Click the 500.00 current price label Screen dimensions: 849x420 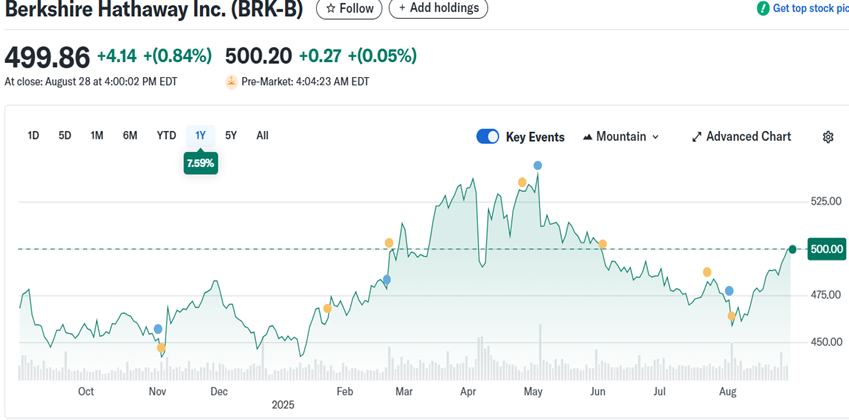(826, 249)
